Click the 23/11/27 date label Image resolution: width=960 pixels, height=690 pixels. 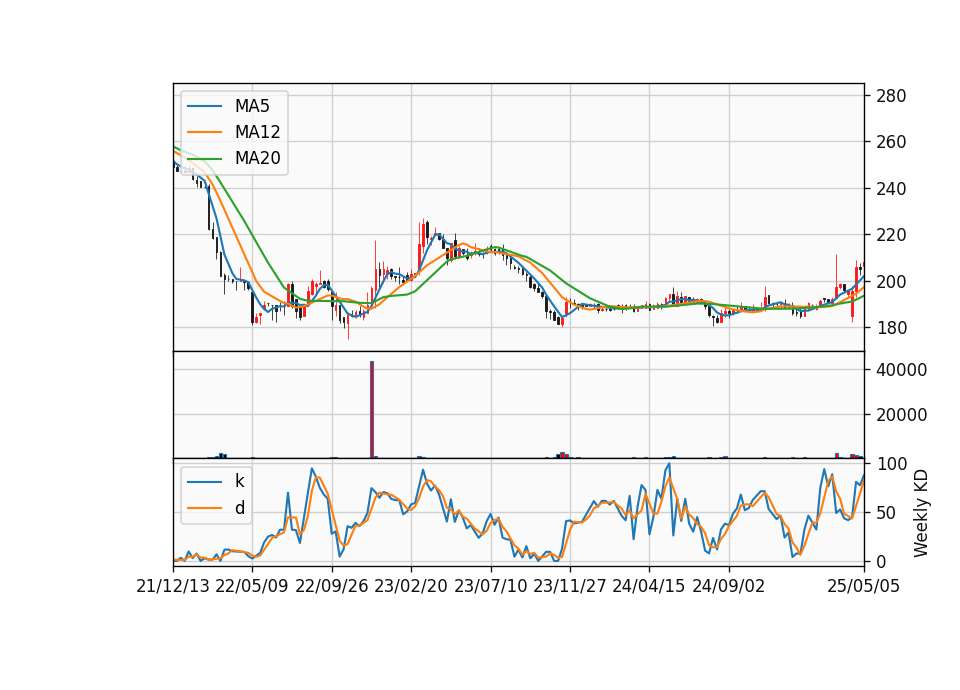570,586
